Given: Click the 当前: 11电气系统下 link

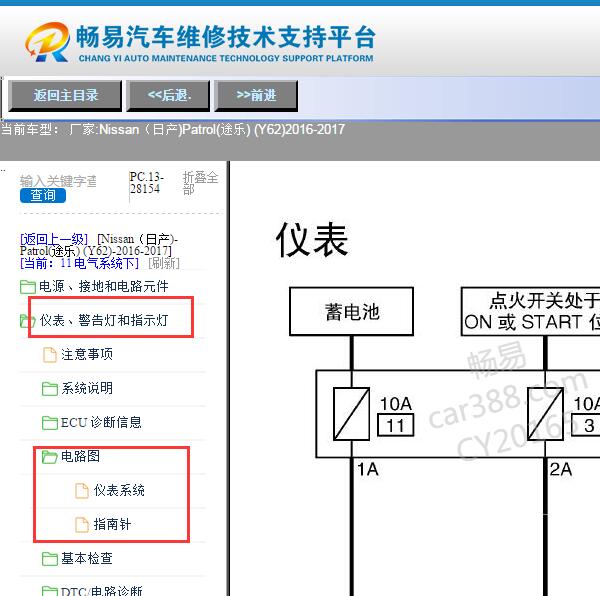Looking at the screenshot, I should click(79, 263).
